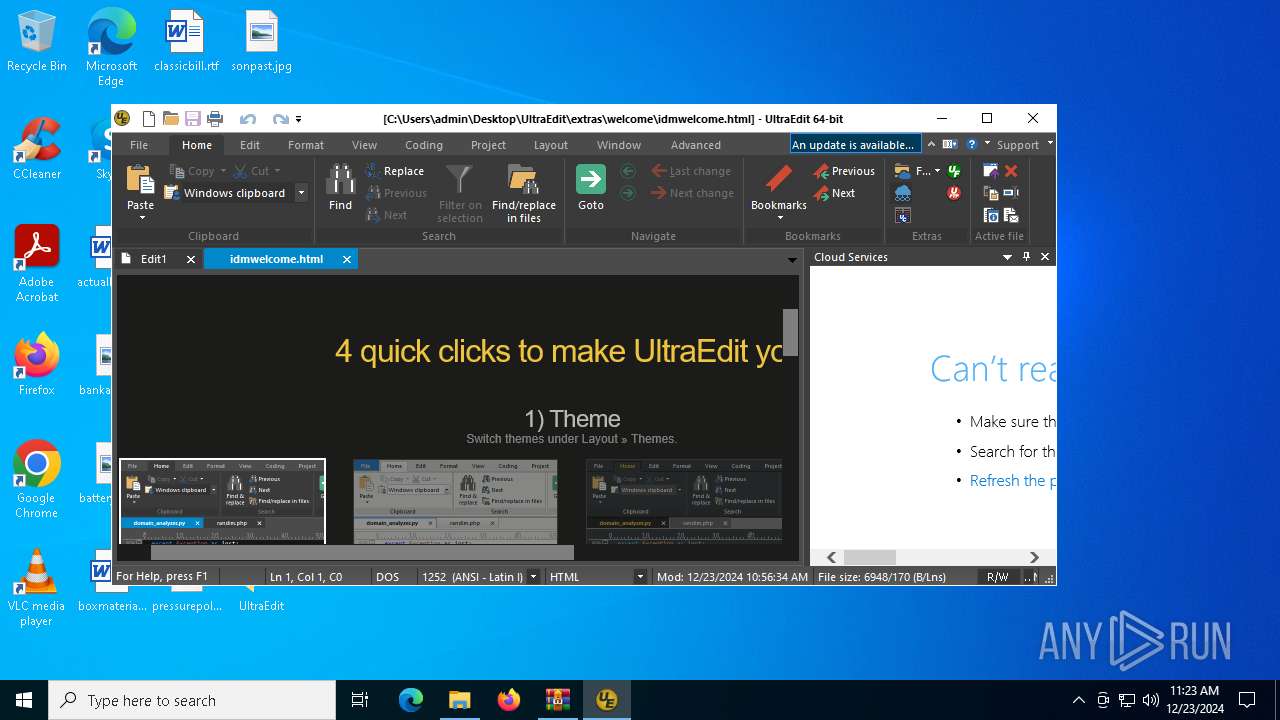1280x720 pixels.
Task: Click the editor horizontal scrollbar thumb
Action: pos(362,552)
